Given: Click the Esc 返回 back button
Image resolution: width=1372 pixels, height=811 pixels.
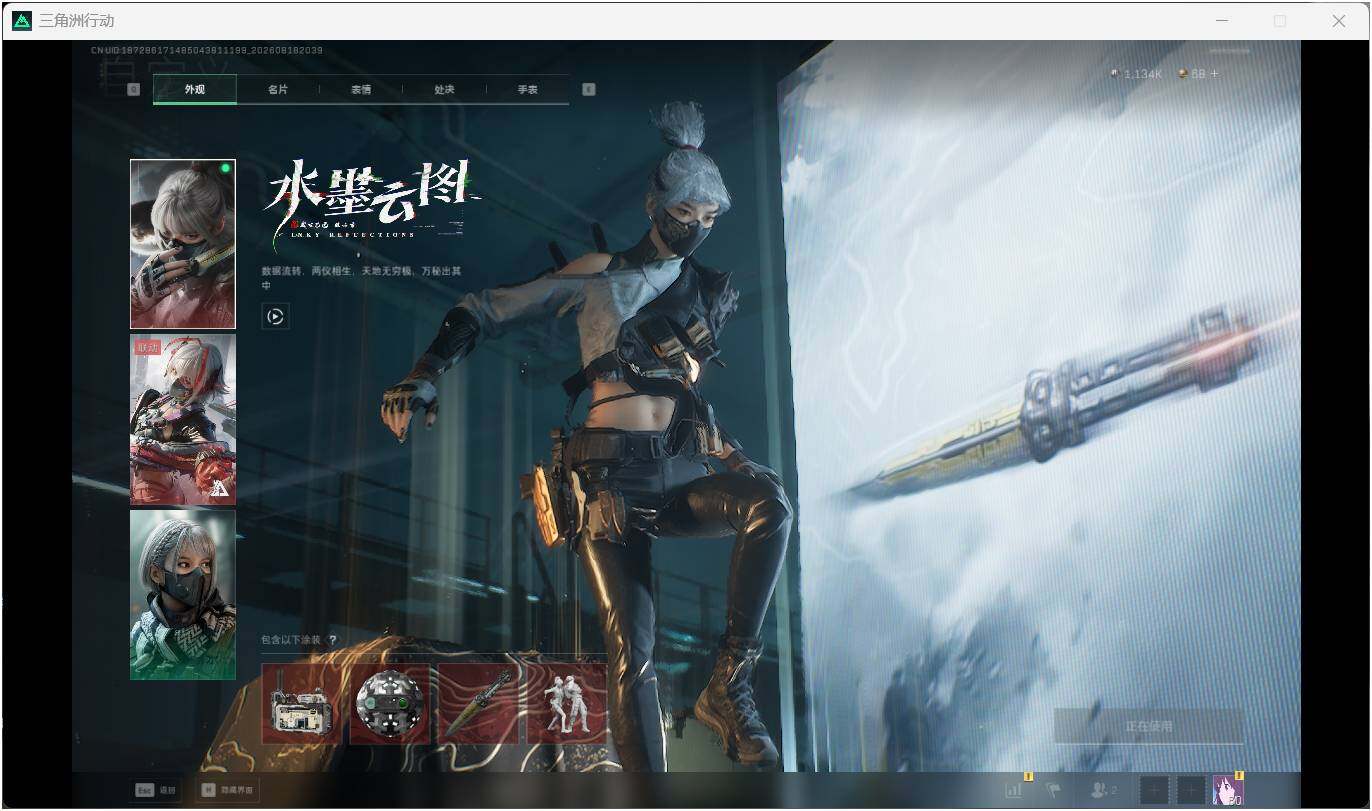Looking at the screenshot, I should [156, 790].
